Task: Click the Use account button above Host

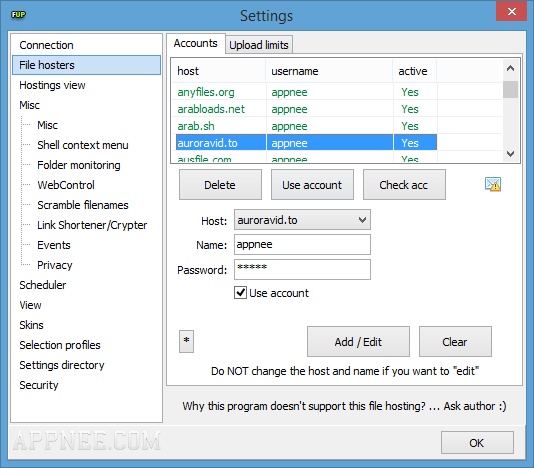Action: pyautogui.click(x=312, y=185)
